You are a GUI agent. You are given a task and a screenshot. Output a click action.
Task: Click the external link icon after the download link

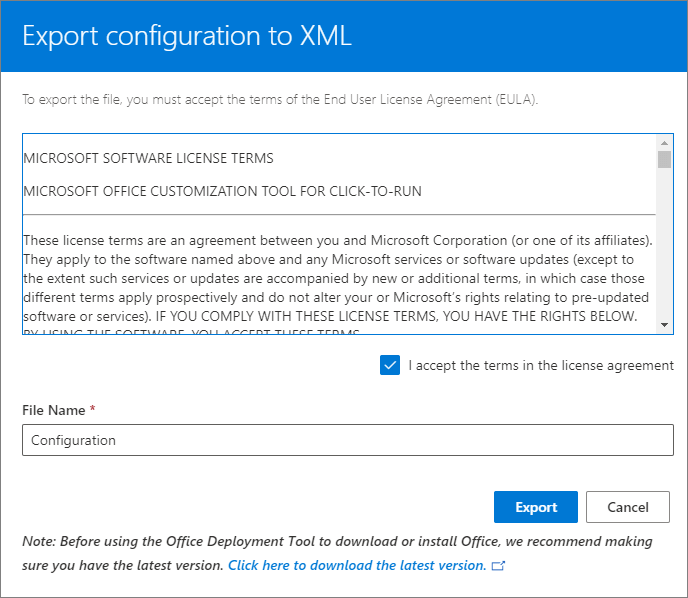click(x=498, y=566)
